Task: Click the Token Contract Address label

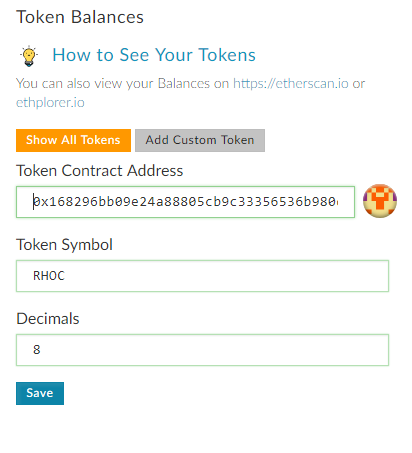Action: [x=100, y=171]
